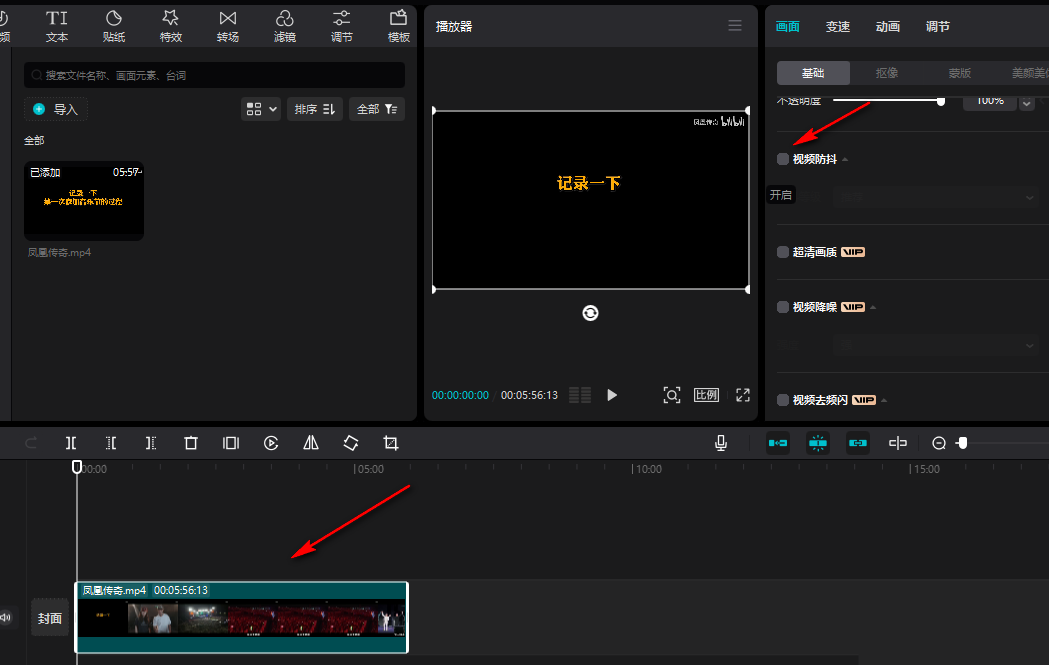Open the 排序 sort dropdown
The height and width of the screenshot is (665, 1049).
315,109
